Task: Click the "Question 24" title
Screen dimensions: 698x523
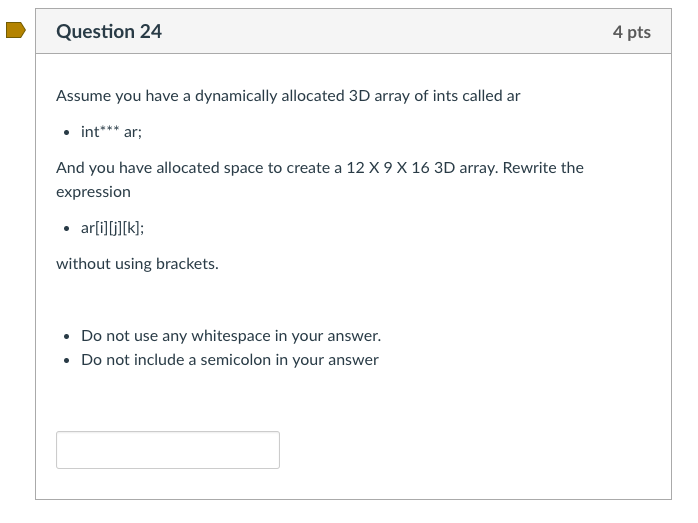Action: tap(109, 32)
